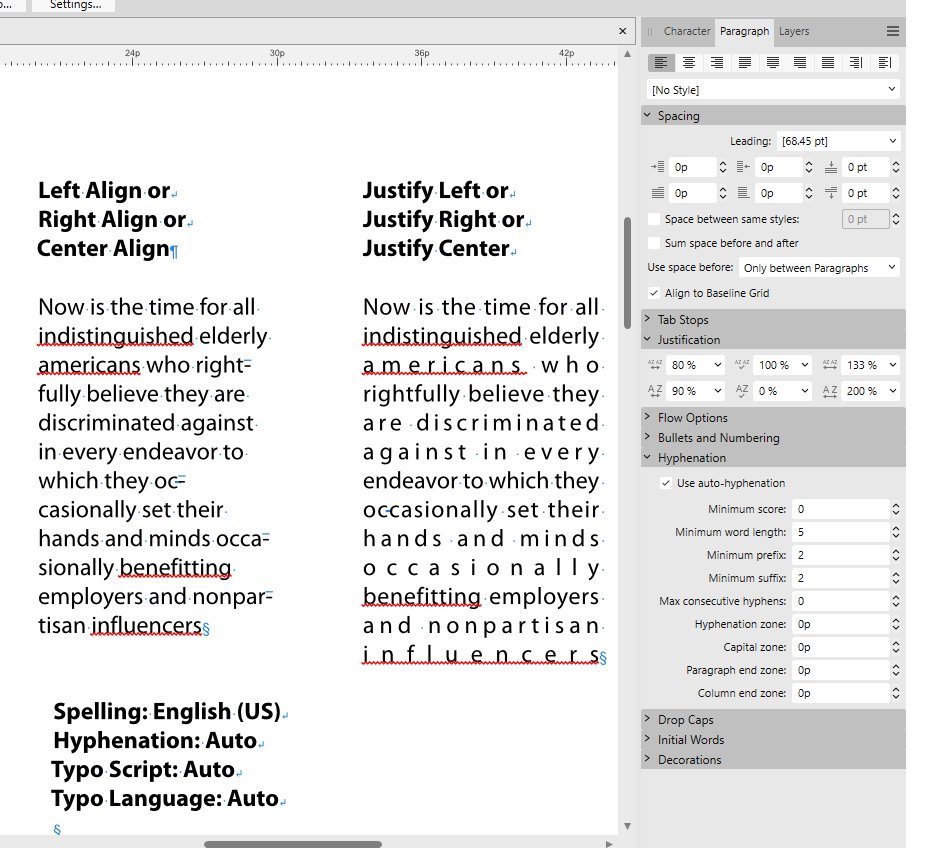Enable Space between same styles checkbox
The image size is (926, 848).
pyautogui.click(x=654, y=219)
